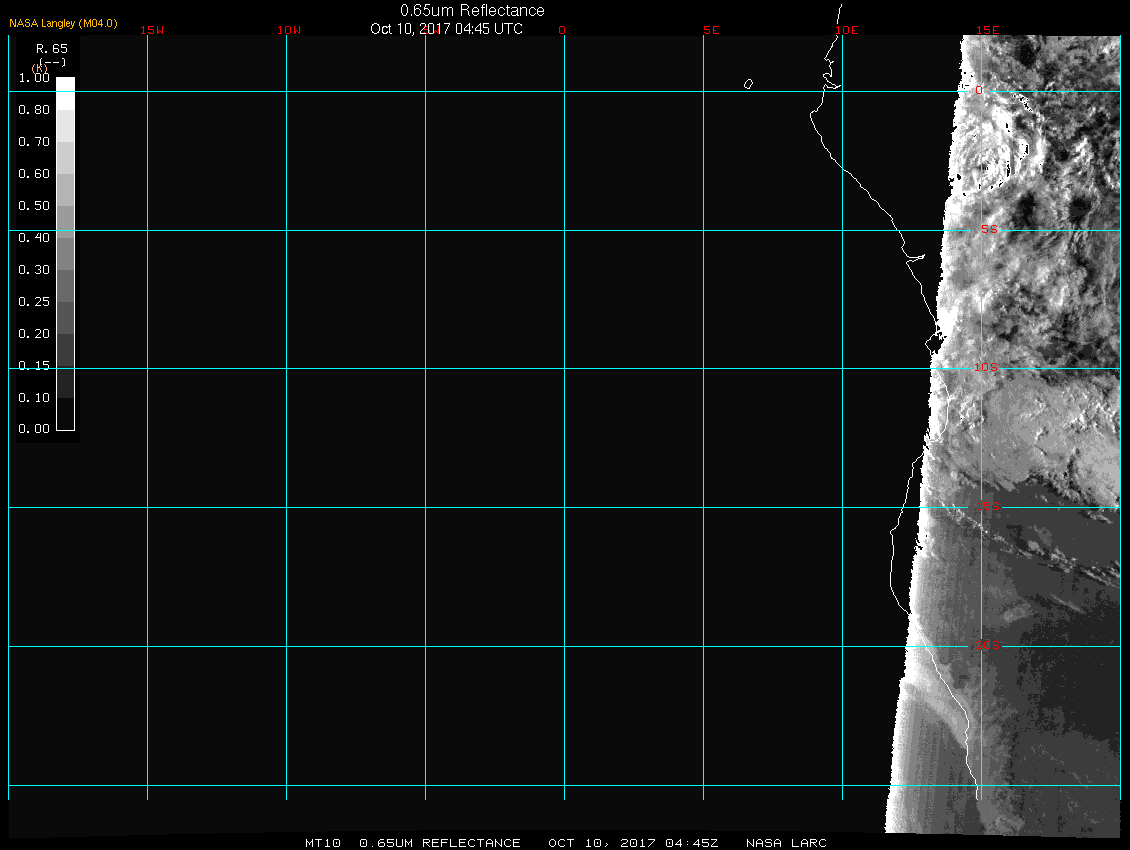Screen dimensions: 1130x850
Task: Click the "0.65um Reflectance" title text
Action: [x=472, y=11]
